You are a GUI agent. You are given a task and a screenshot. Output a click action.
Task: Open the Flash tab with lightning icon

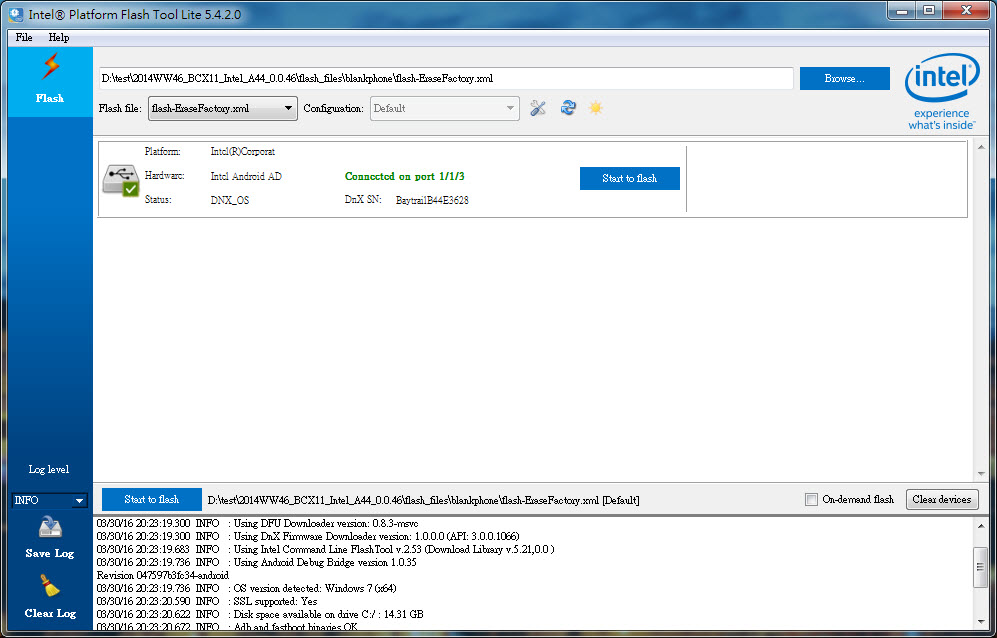coord(49,78)
